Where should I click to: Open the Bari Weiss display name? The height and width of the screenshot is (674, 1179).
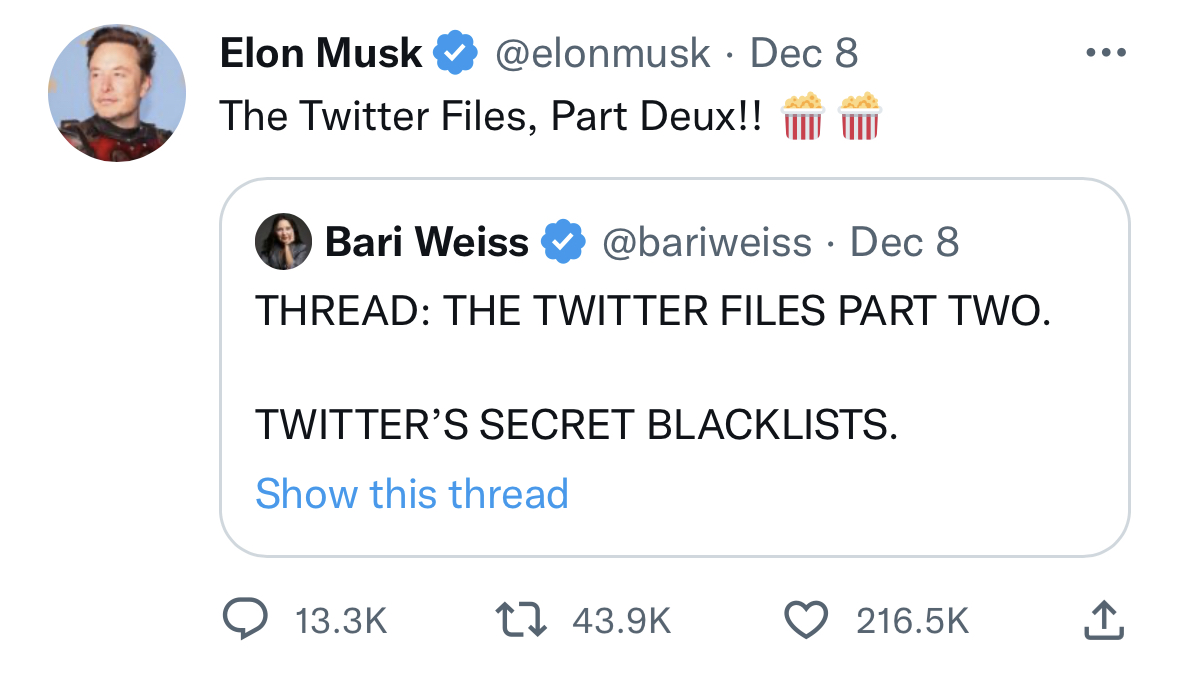pos(427,241)
